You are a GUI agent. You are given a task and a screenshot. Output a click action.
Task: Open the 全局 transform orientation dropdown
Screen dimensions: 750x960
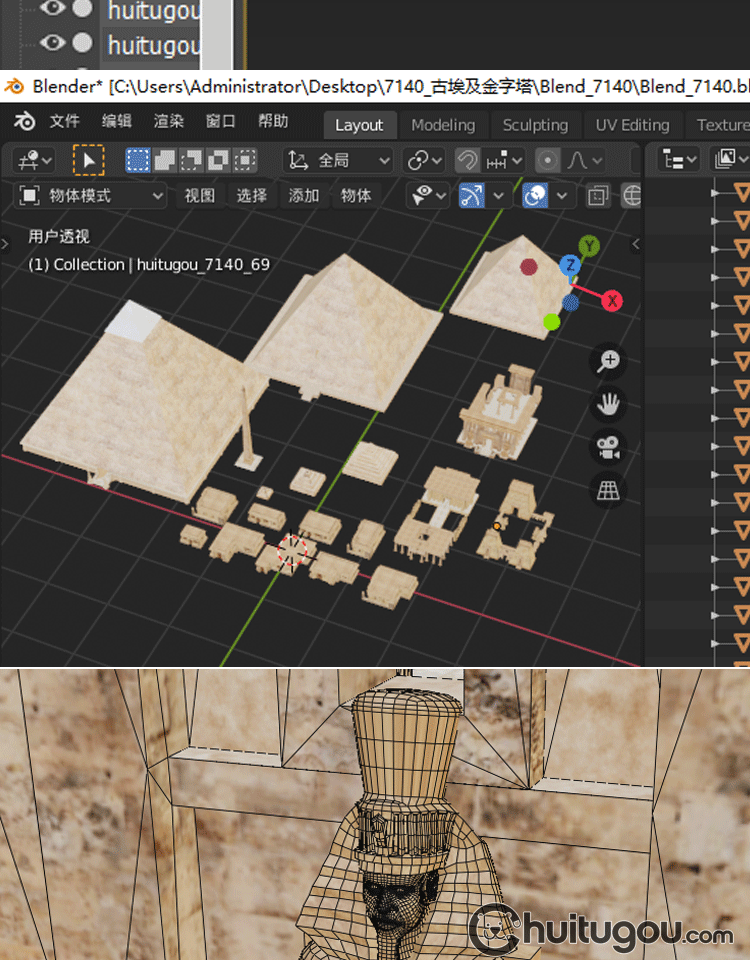coord(340,160)
